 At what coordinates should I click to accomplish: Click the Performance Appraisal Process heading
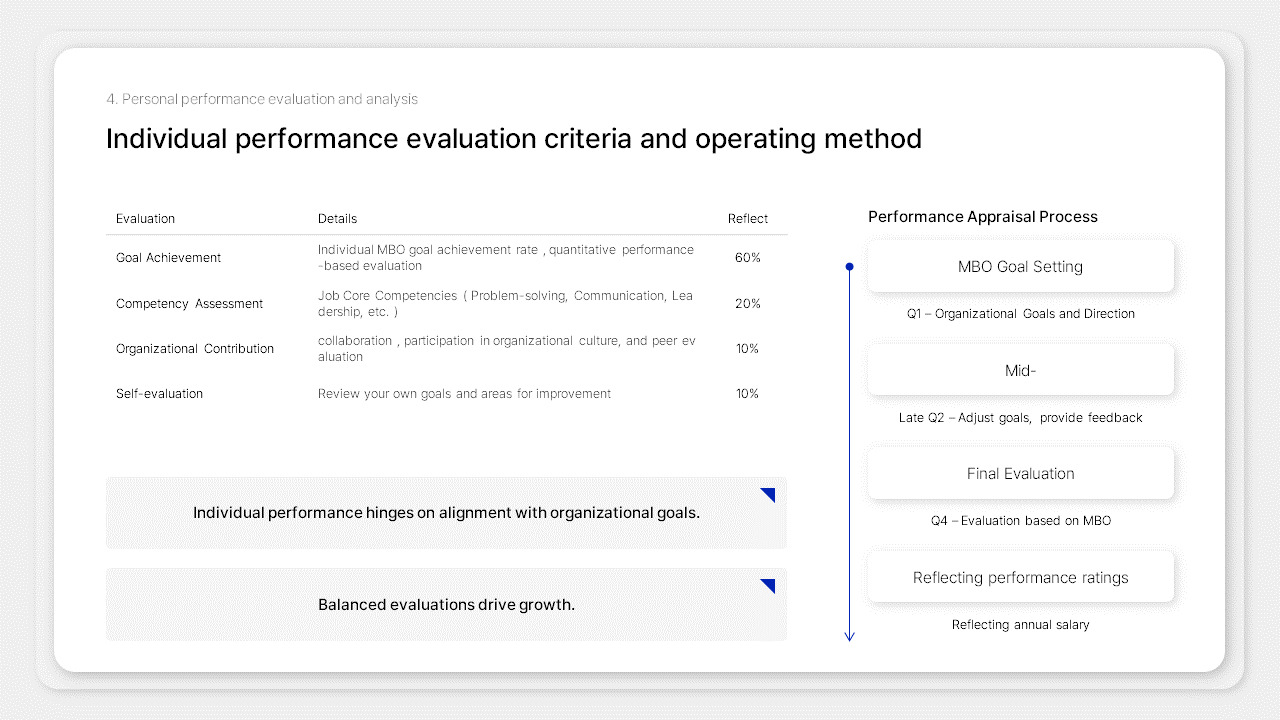pyautogui.click(x=982, y=216)
